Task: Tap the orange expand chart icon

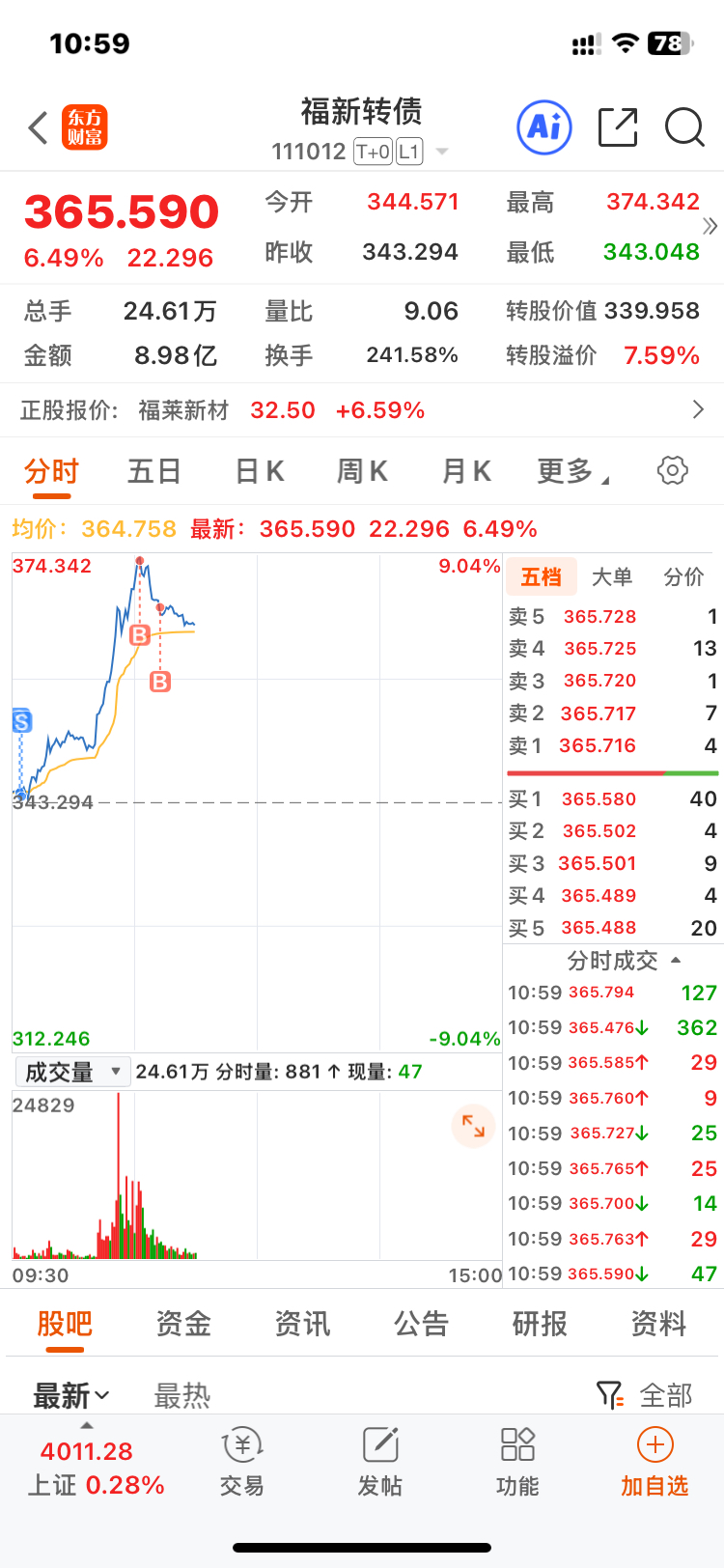Action: [473, 1126]
